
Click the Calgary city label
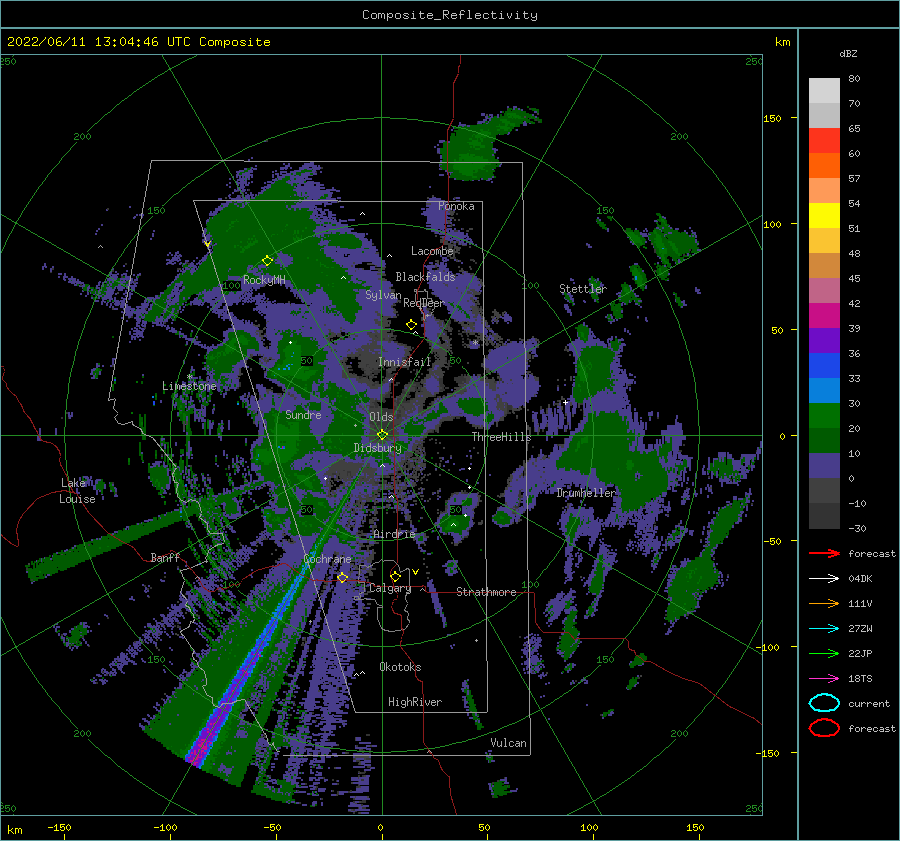pos(390,588)
